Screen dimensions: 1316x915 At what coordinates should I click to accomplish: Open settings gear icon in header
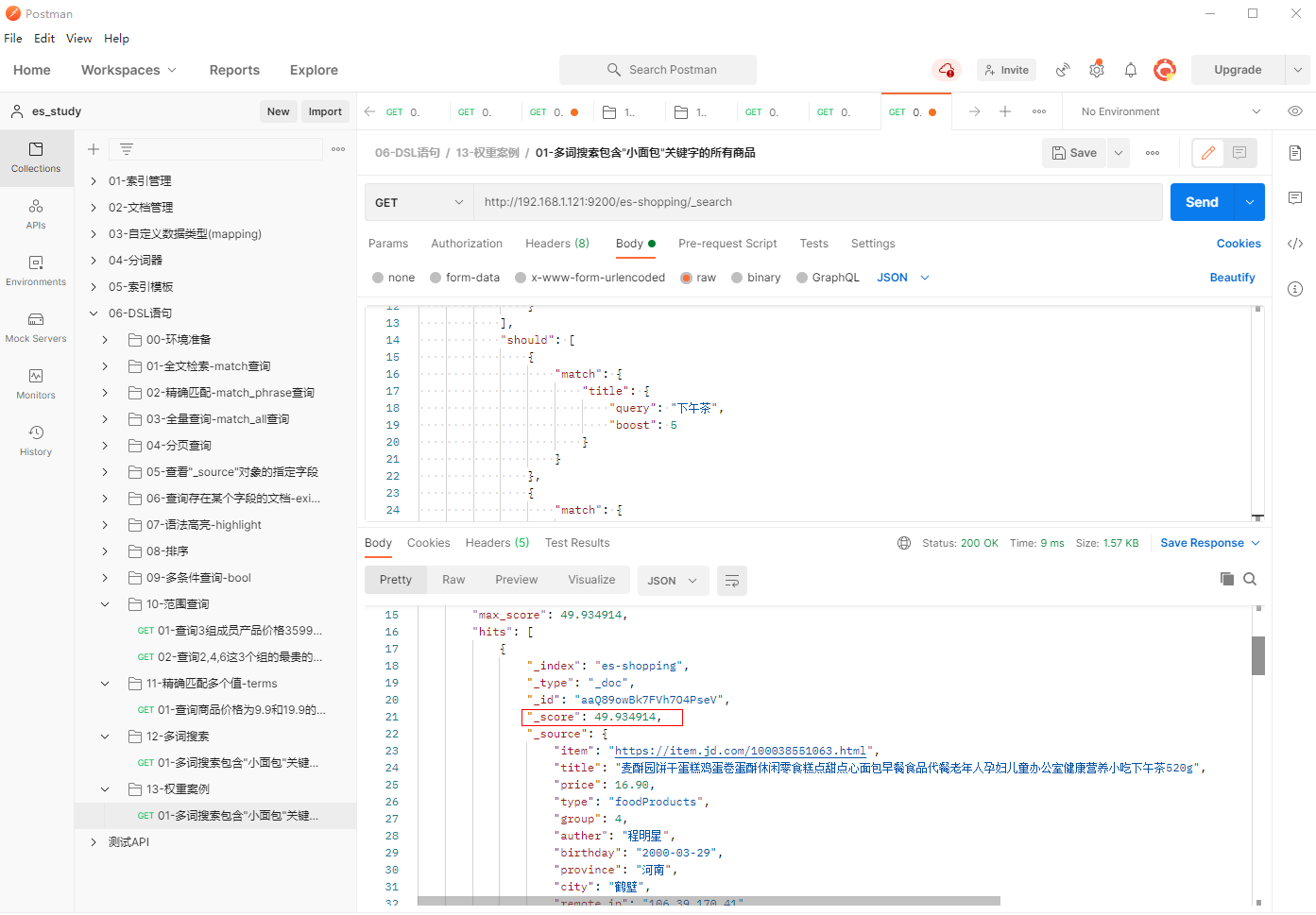(x=1096, y=70)
